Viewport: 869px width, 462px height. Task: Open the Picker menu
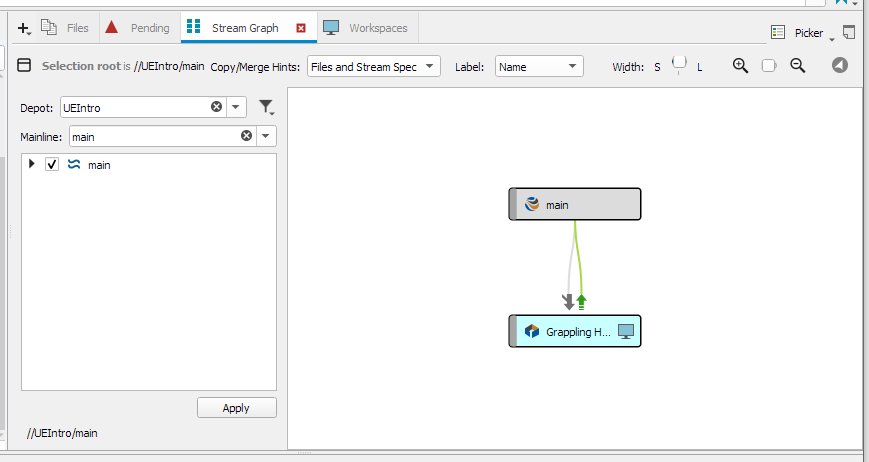[802, 33]
